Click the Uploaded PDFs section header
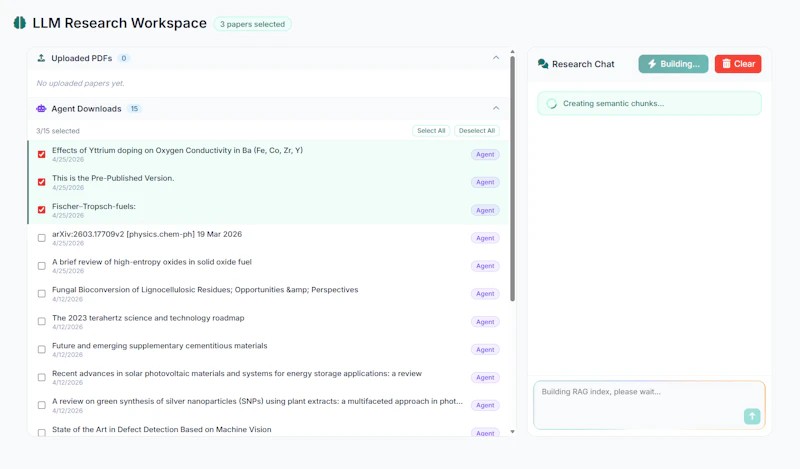The image size is (800, 469). click(268, 58)
